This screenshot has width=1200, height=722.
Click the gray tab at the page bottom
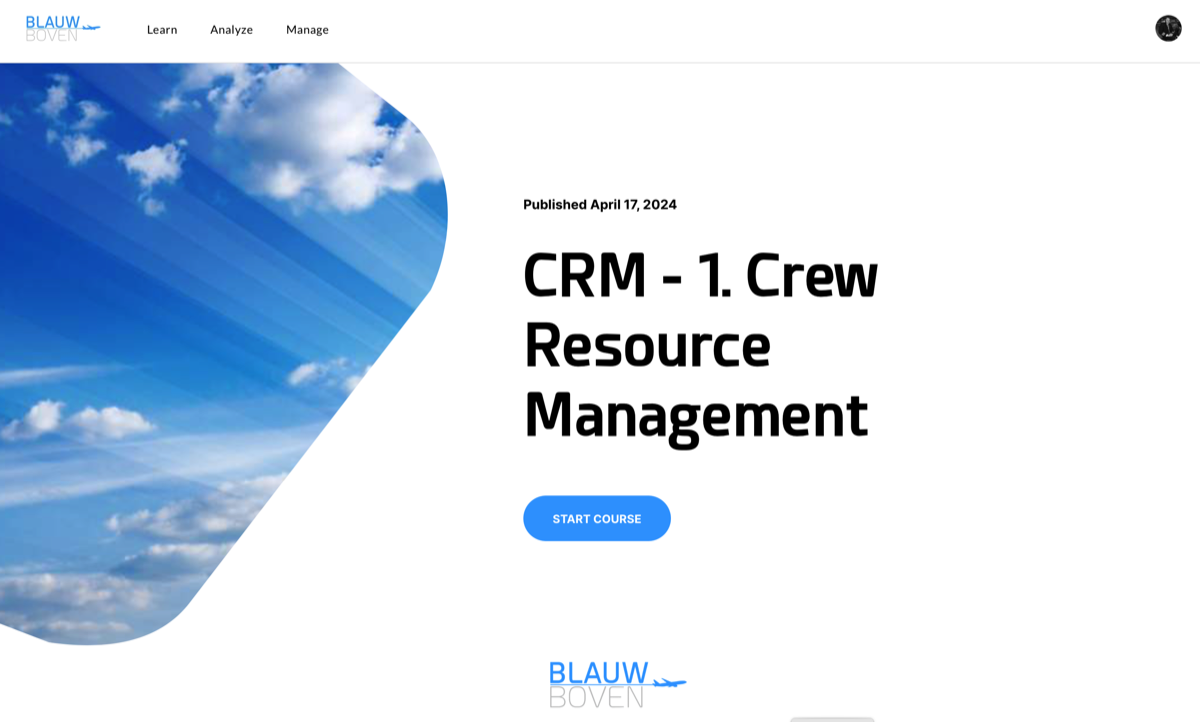point(832,719)
